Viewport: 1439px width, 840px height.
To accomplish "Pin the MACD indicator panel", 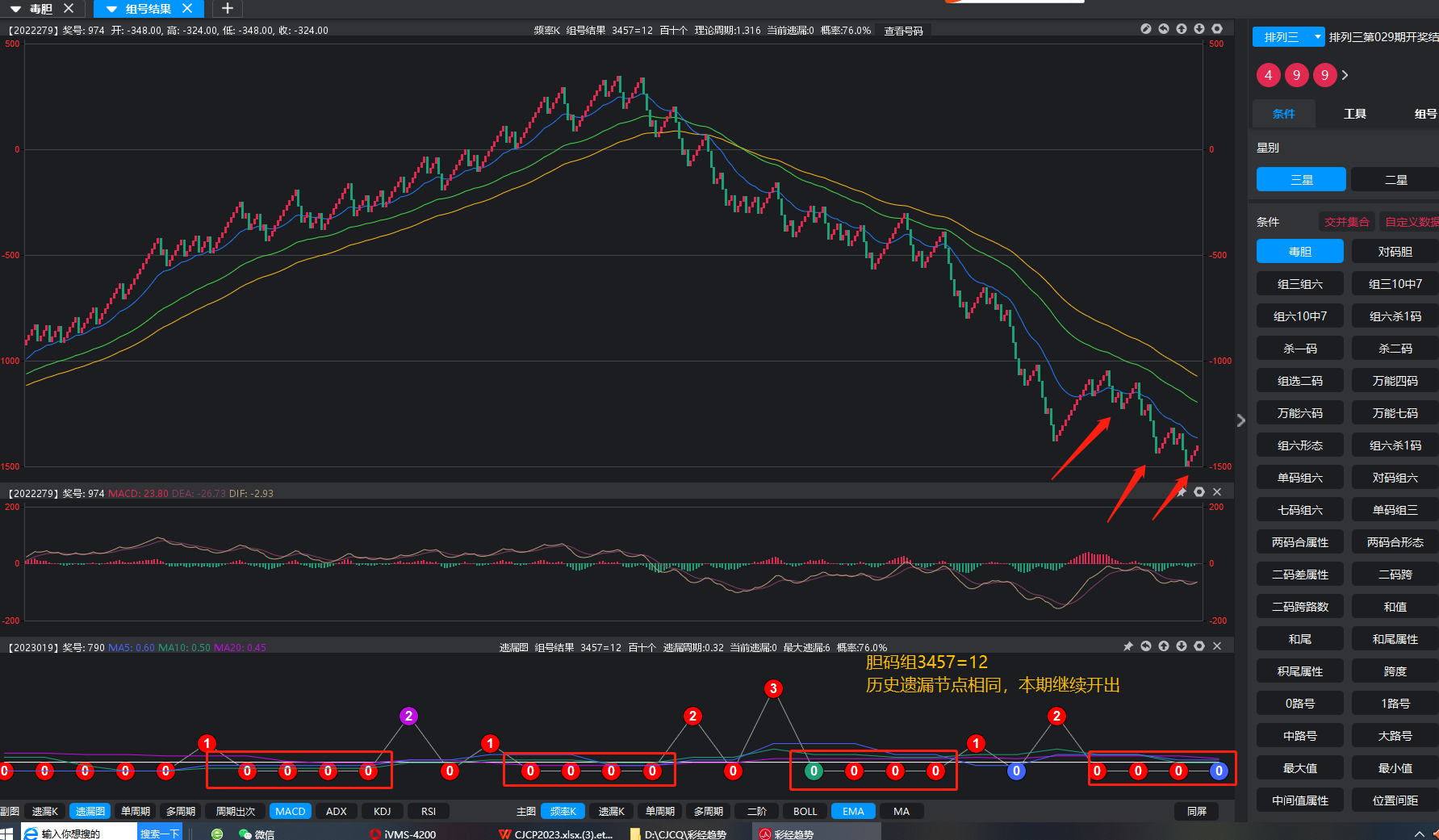I will 1182,492.
